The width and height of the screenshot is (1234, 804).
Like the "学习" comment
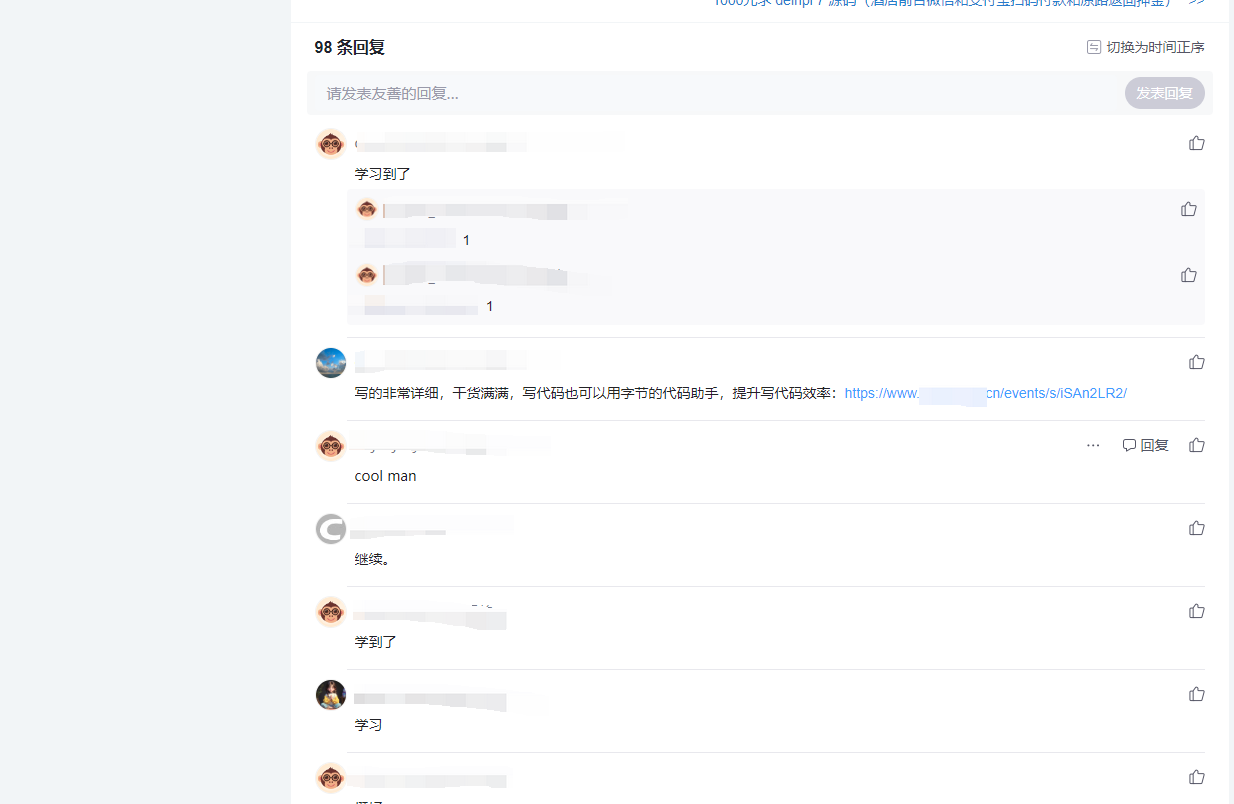(x=1196, y=694)
